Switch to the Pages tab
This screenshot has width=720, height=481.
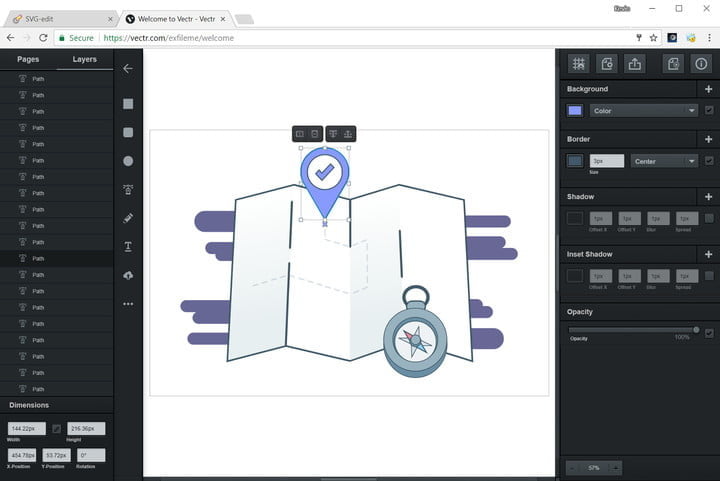click(x=28, y=59)
